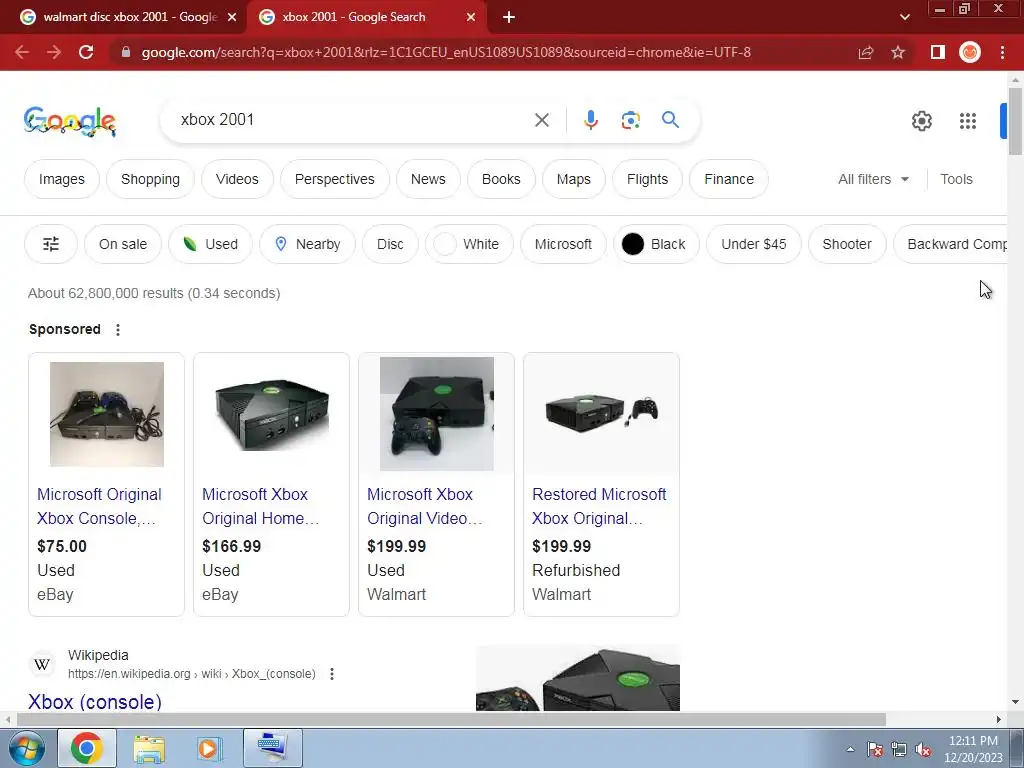Open the Chrome profile avatar
Screen dimensions: 1024x768
tap(970, 52)
